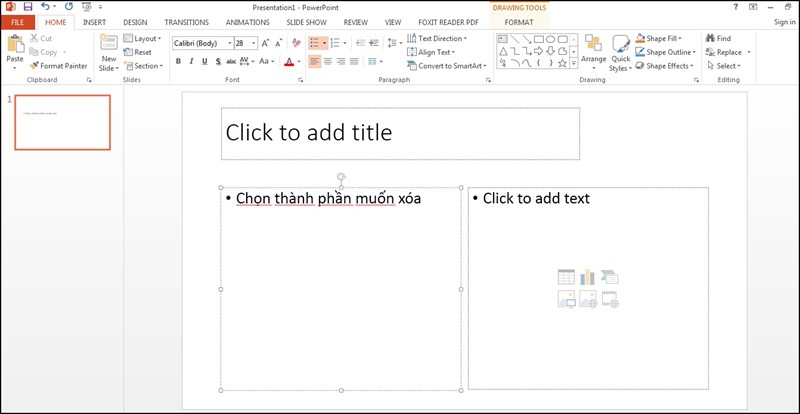Click Find in Editing group

coord(718,38)
